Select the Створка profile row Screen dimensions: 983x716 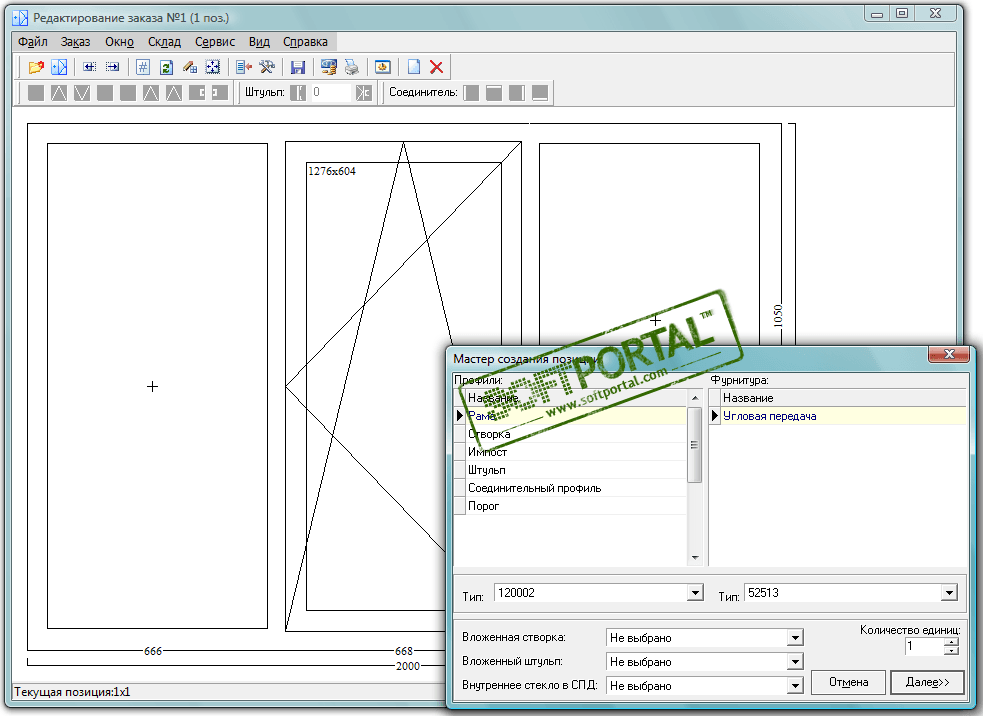click(576, 434)
